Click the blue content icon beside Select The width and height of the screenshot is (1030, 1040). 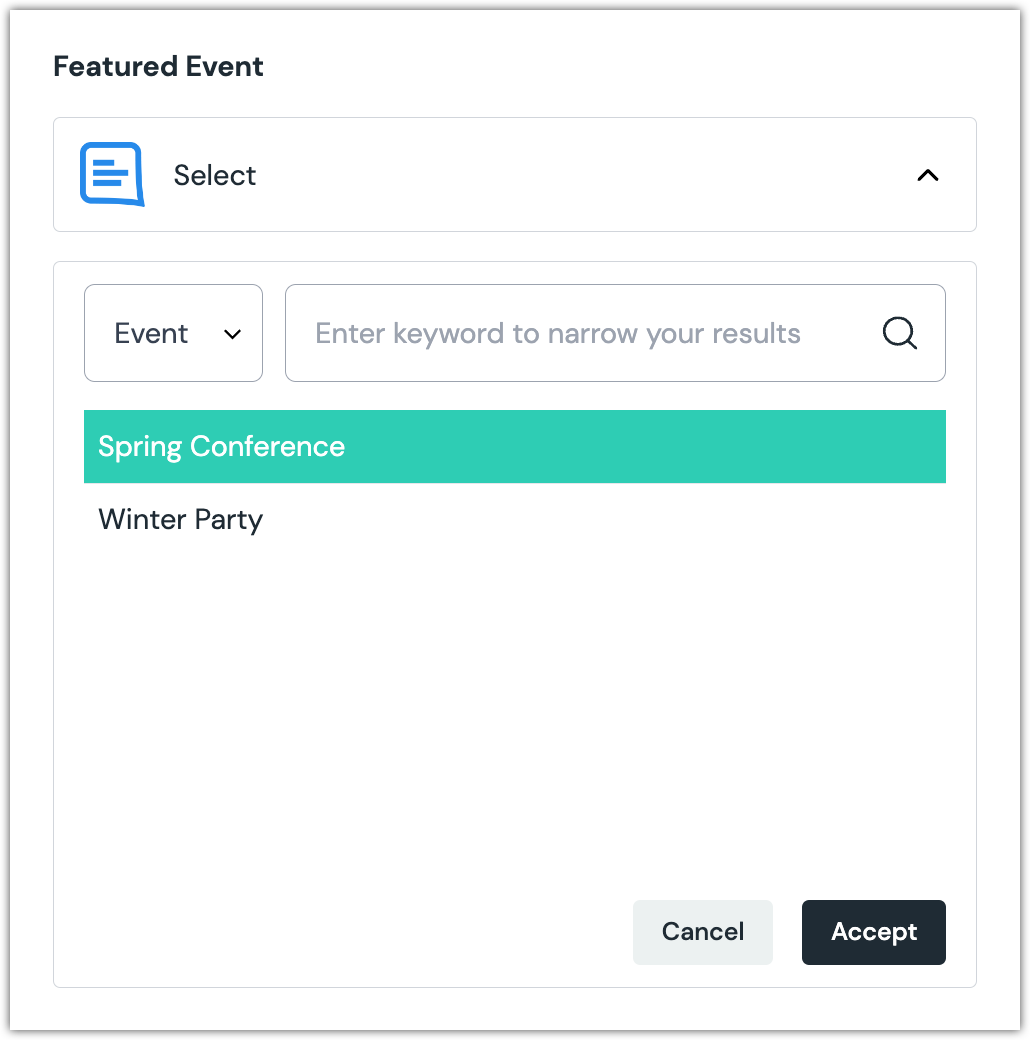112,175
